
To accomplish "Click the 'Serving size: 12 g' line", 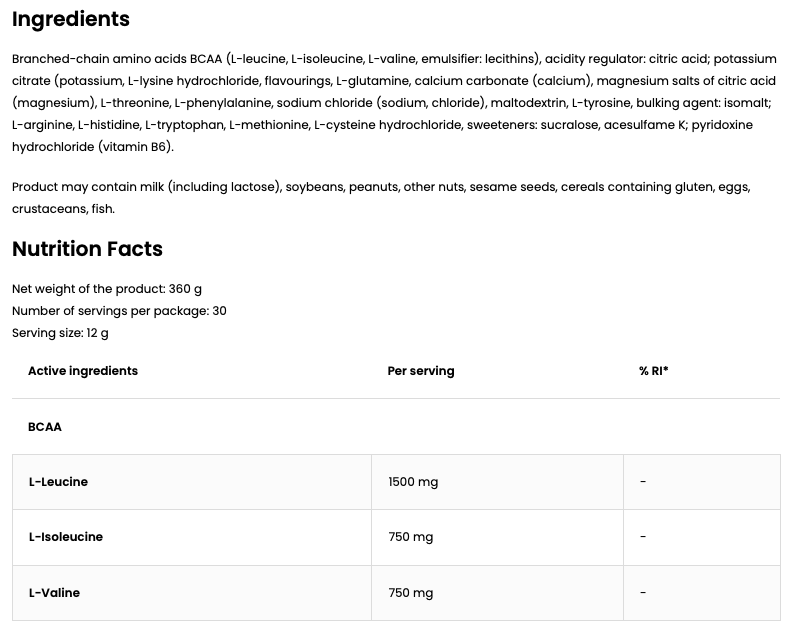I will click(60, 333).
